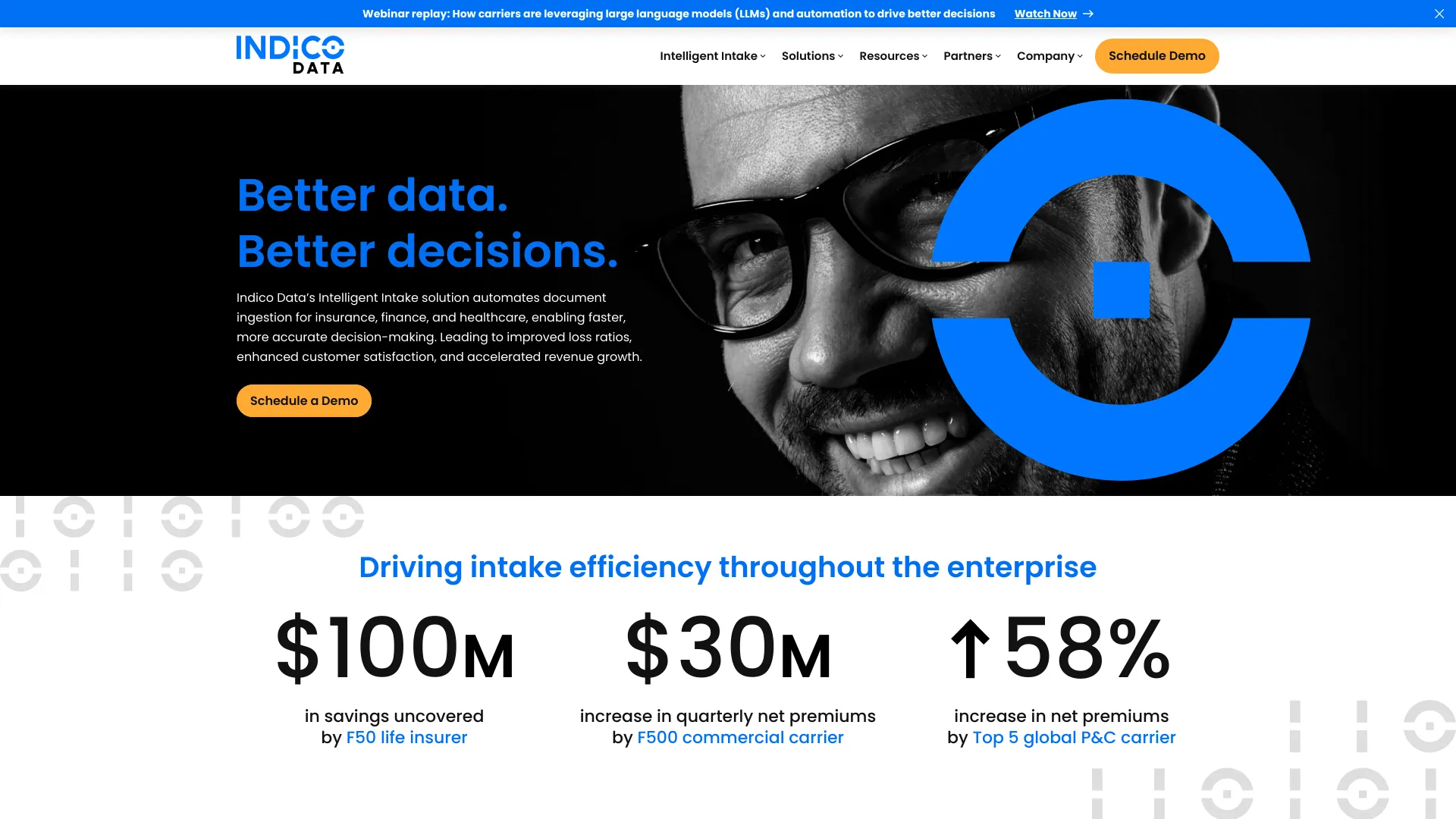
Task: Select the F500 commercial carrier link
Action: pos(740,737)
